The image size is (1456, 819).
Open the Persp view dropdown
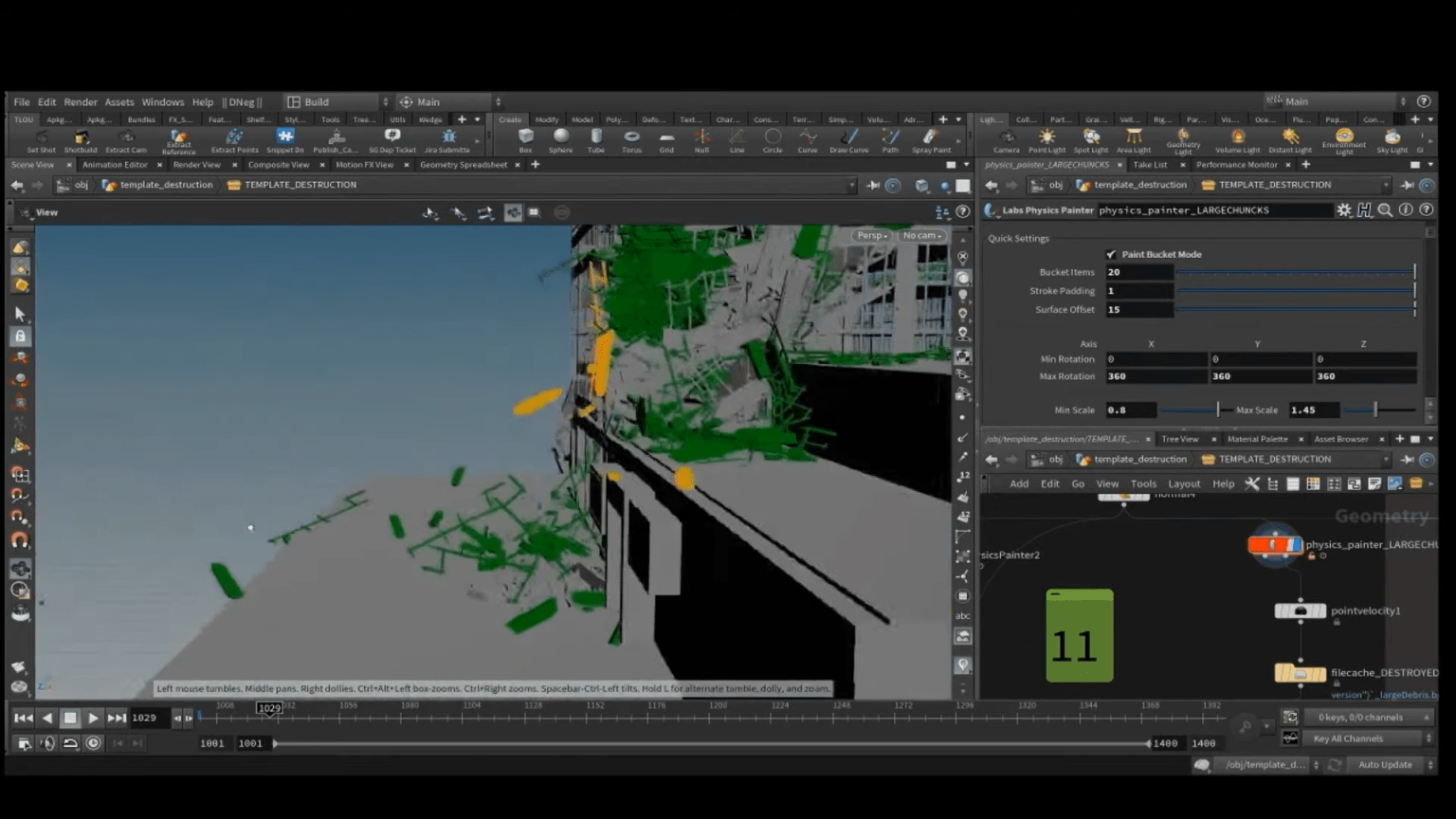[869, 234]
